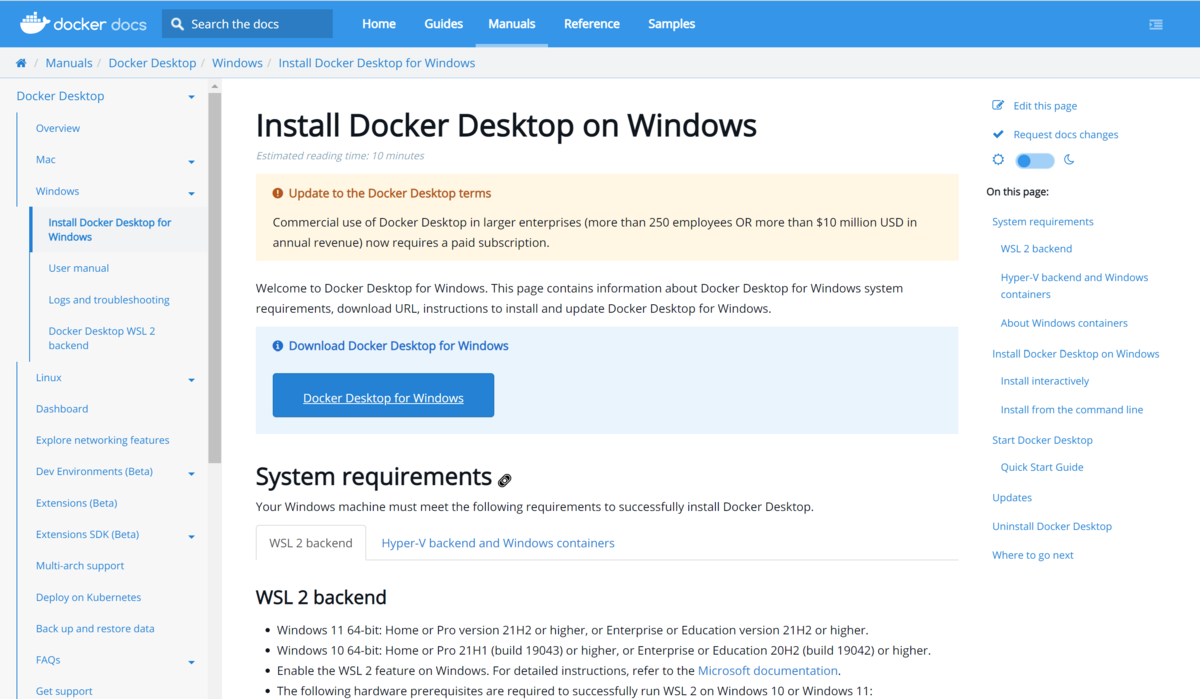This screenshot has height=699, width=1200.
Task: Jump to Where to go next section
Action: (1033, 555)
